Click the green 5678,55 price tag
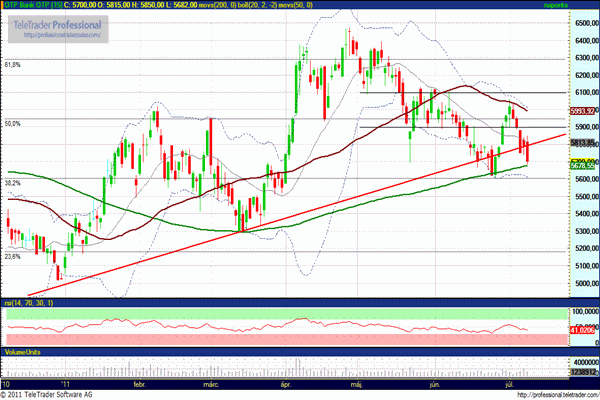This screenshot has width=600, height=400. coord(583,166)
